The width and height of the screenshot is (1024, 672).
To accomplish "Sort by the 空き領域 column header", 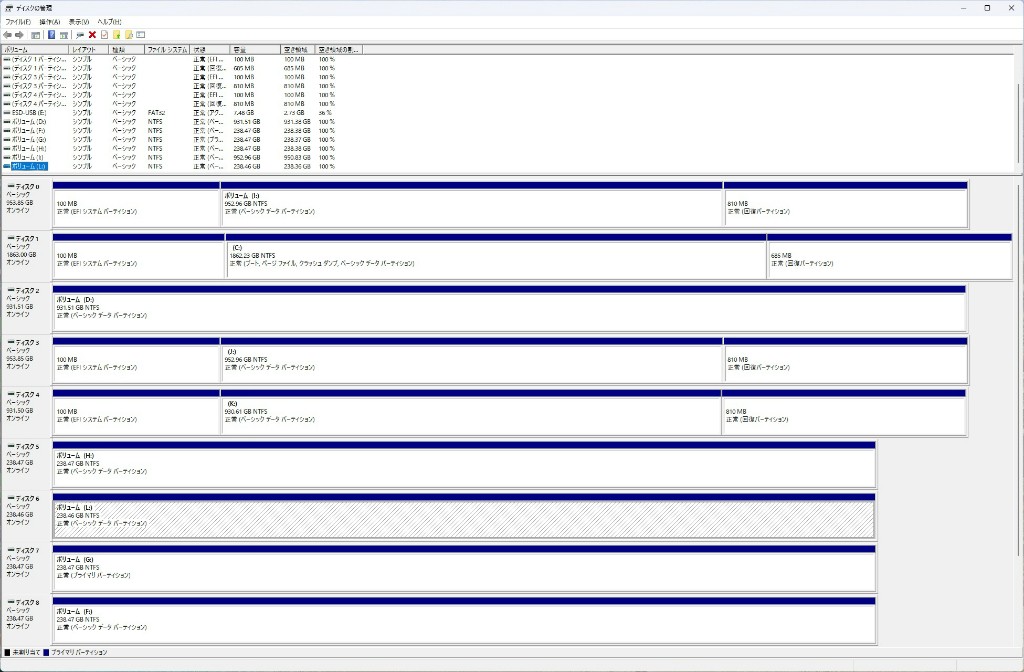I will [298, 50].
